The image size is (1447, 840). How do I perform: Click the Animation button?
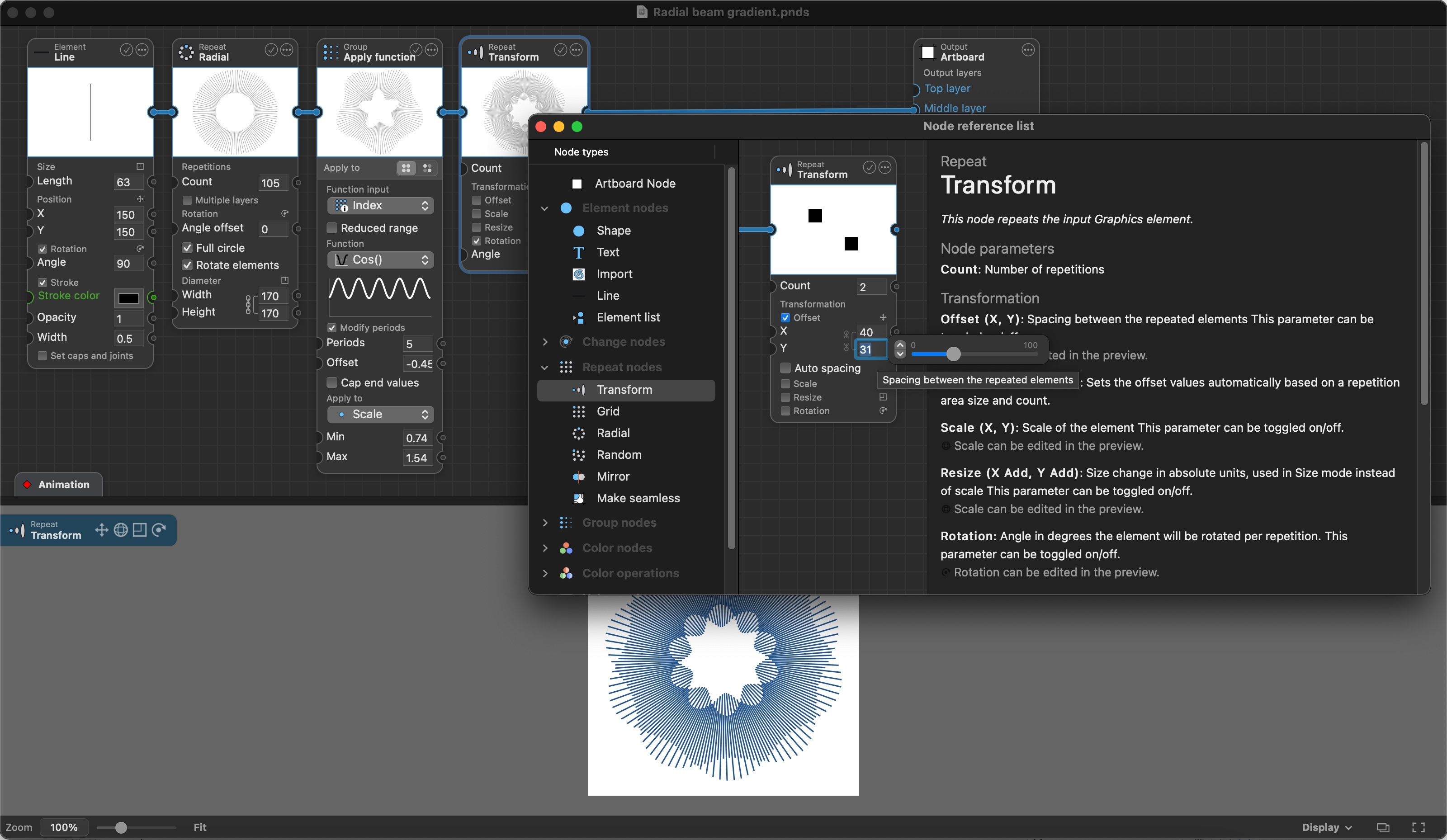[x=59, y=485]
